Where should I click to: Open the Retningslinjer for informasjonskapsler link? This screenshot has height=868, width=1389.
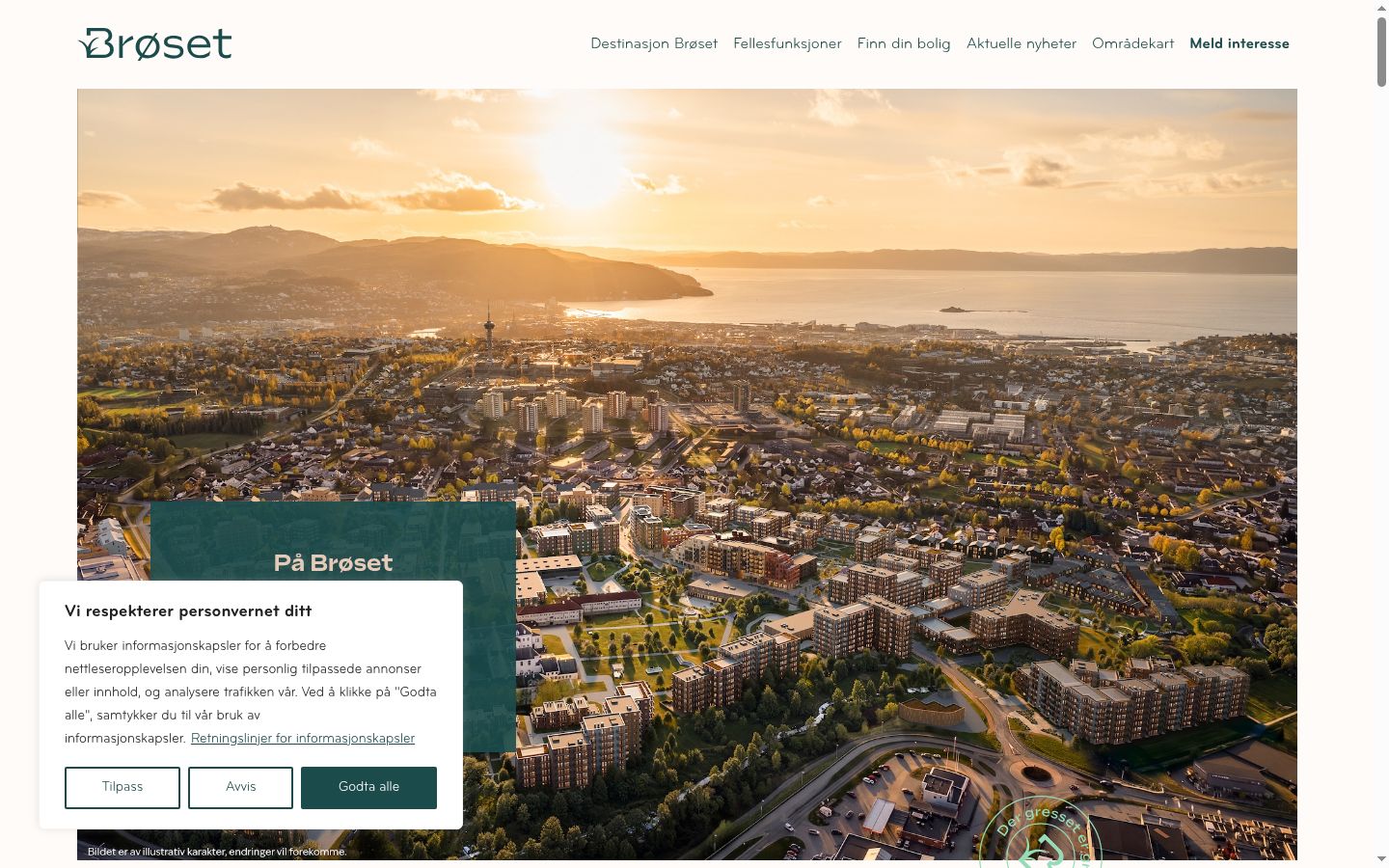click(x=303, y=738)
